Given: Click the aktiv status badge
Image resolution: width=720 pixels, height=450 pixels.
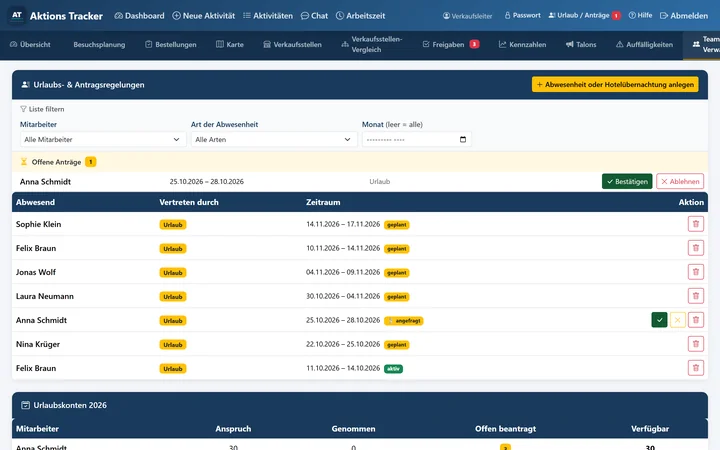Looking at the screenshot, I should [x=394, y=369].
